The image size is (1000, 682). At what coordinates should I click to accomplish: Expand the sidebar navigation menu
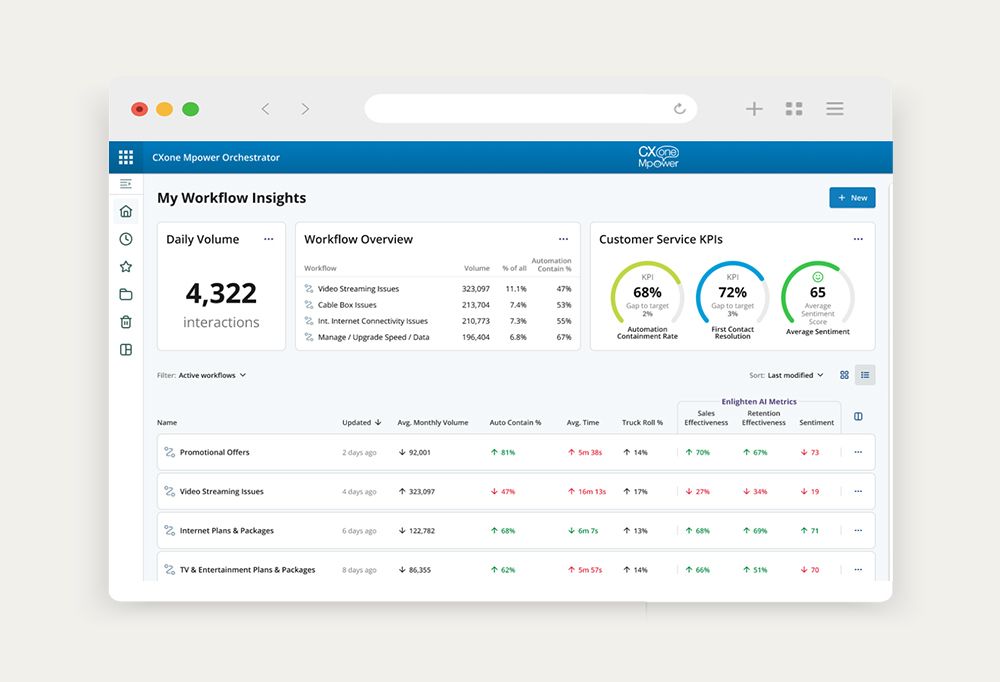(126, 184)
